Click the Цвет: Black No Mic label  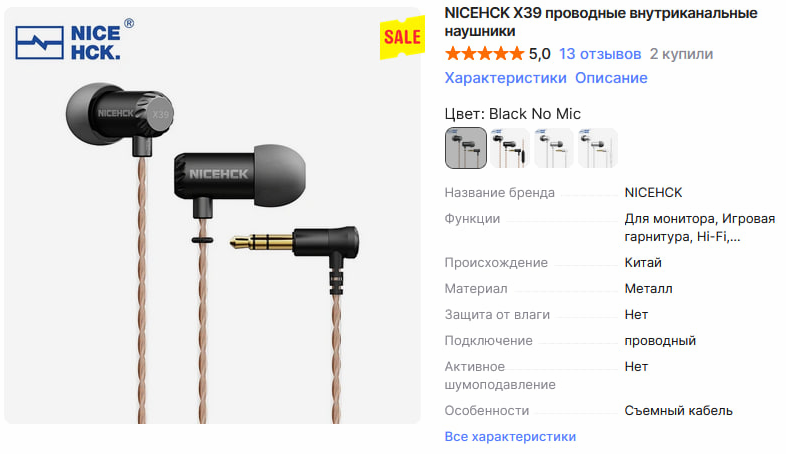point(512,114)
